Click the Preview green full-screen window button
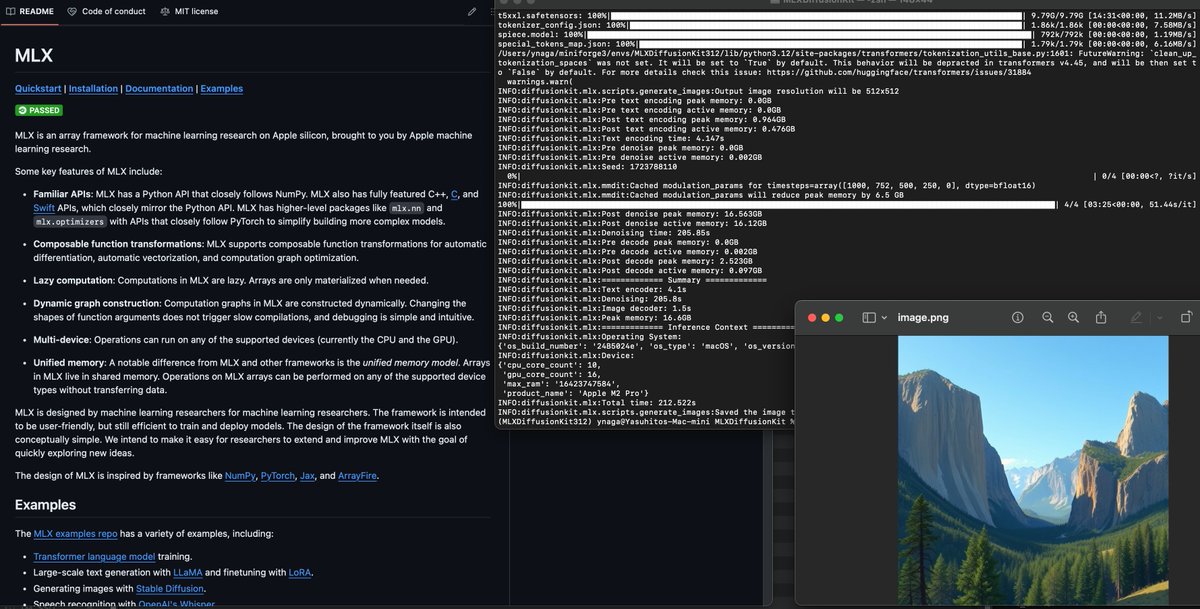 click(x=839, y=317)
